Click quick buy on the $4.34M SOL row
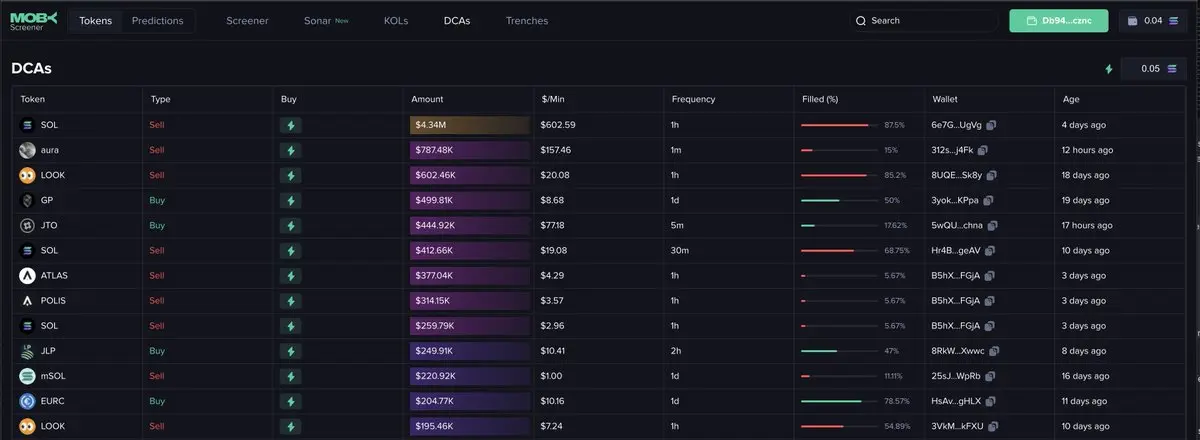 pos(291,125)
